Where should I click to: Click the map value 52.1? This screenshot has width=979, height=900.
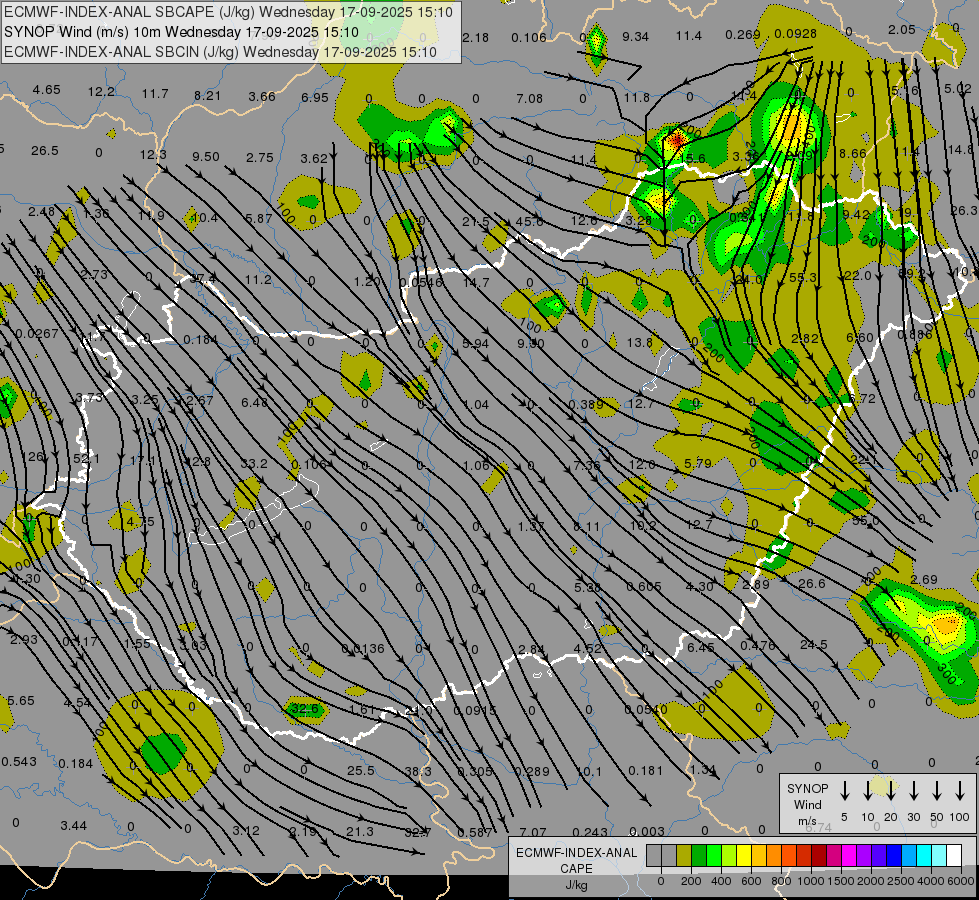(86, 458)
